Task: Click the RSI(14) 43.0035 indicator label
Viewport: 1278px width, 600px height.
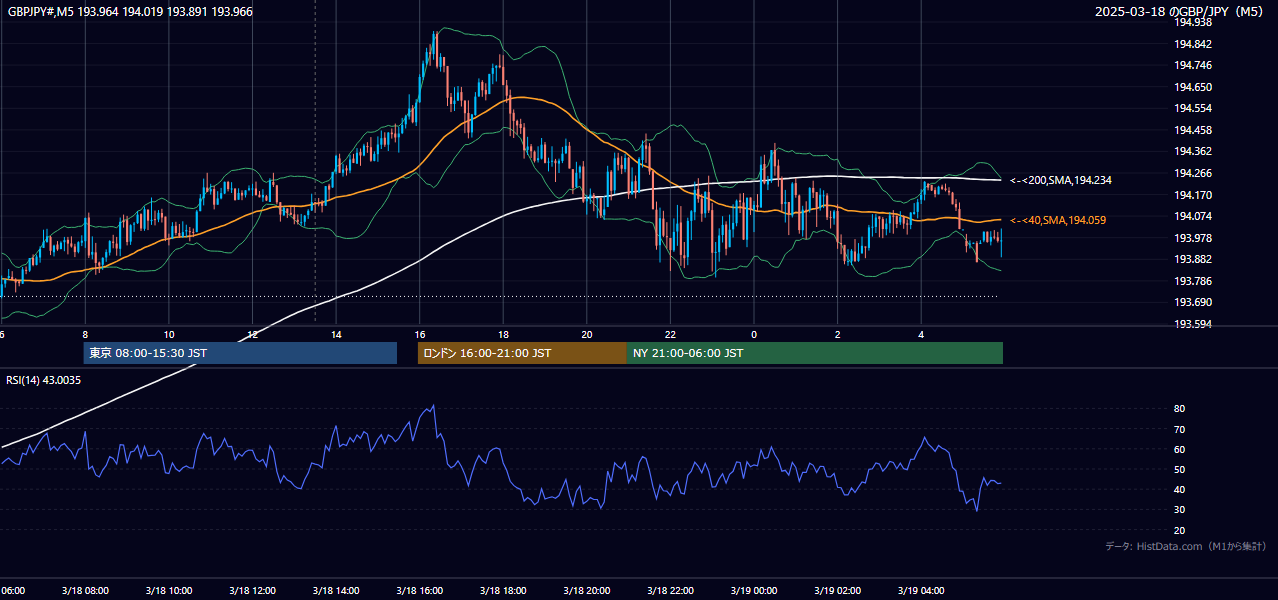Action: tap(44, 380)
